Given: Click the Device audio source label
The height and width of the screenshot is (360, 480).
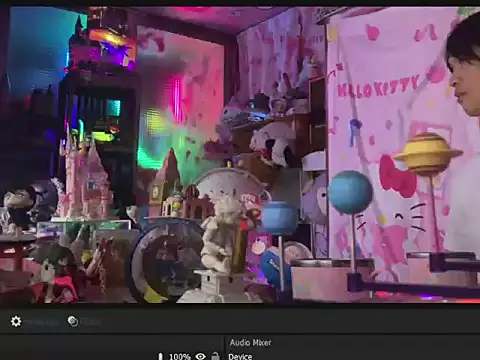Looking at the screenshot, I should (x=240, y=356).
